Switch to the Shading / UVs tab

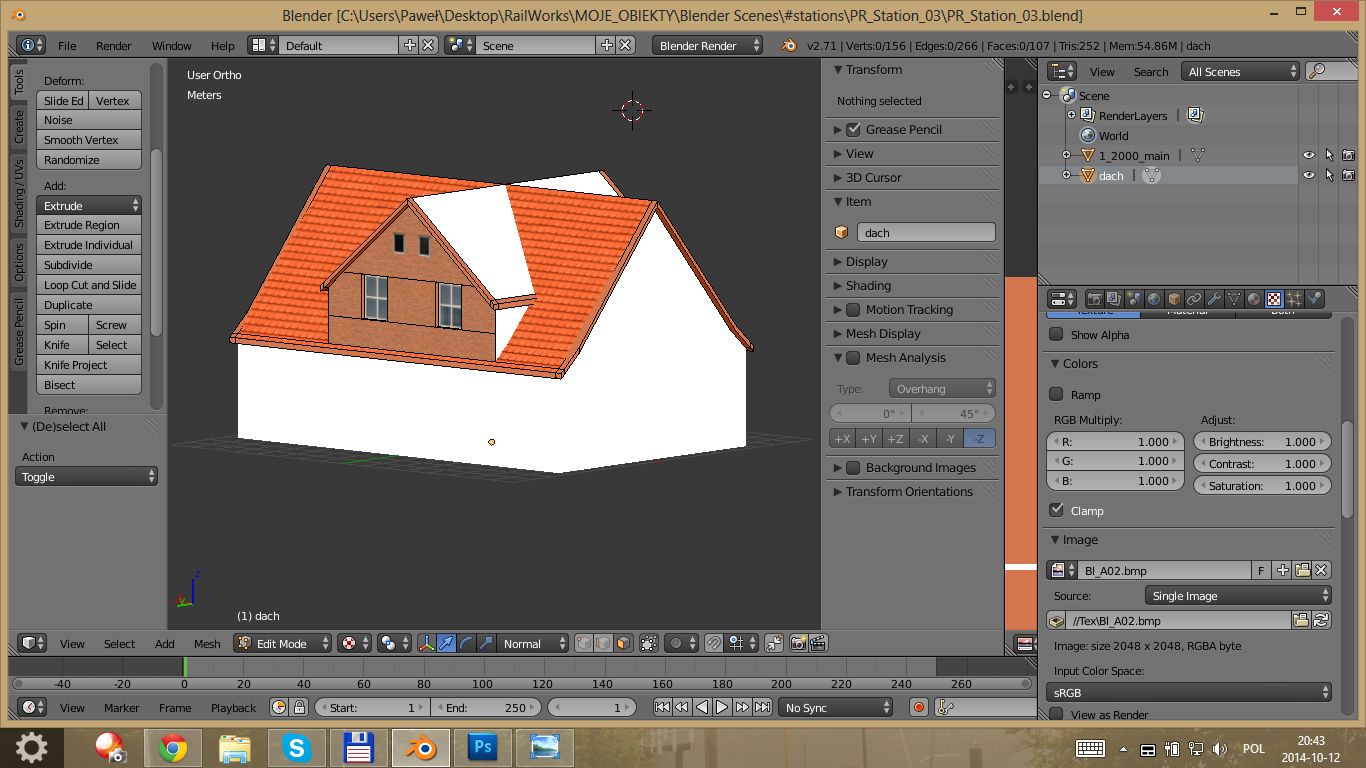pyautogui.click(x=18, y=193)
